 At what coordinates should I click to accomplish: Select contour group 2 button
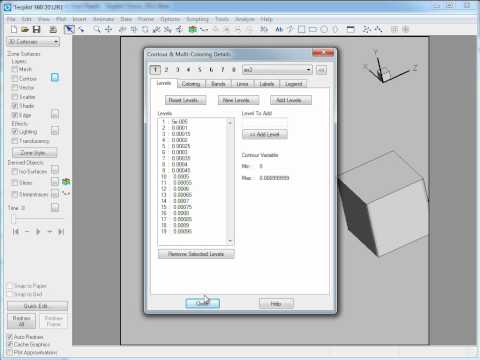166,70
